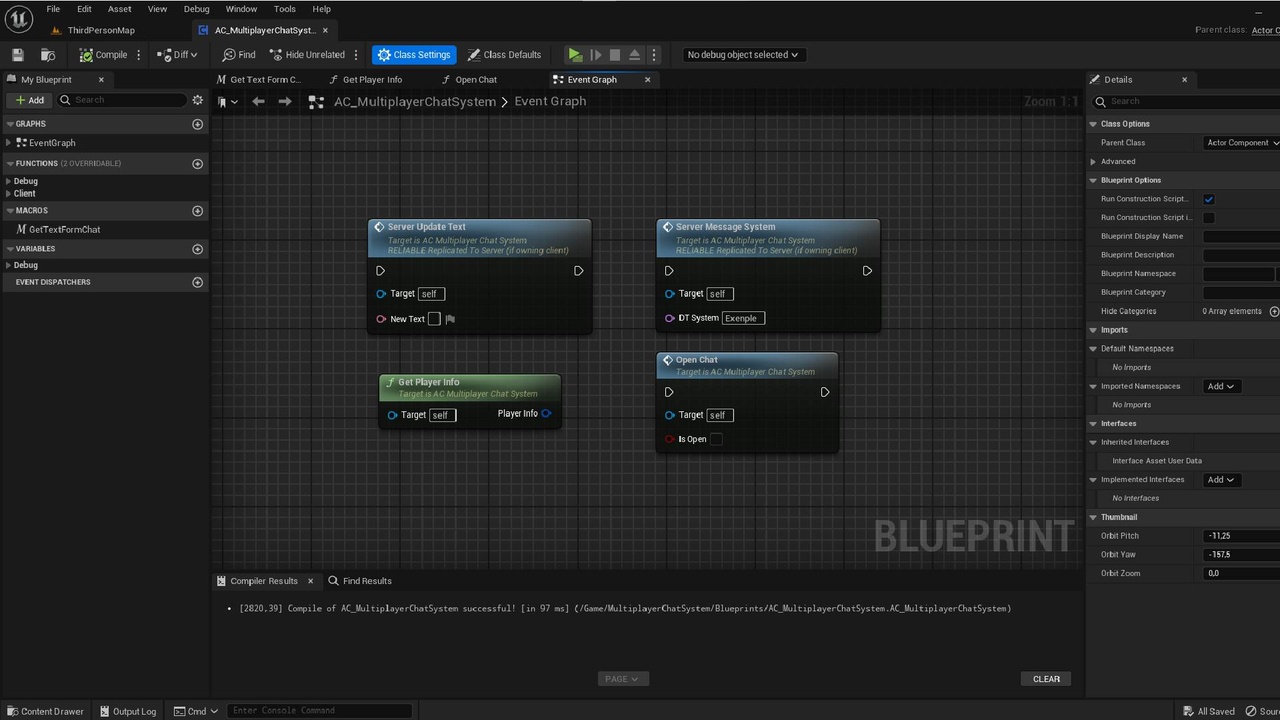Toggle Hide Unrelated nodes
The image size is (1280, 720).
[x=307, y=55]
